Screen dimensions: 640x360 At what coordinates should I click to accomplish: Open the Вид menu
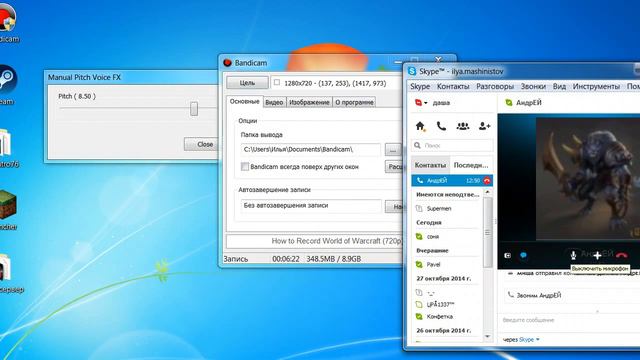pos(559,87)
